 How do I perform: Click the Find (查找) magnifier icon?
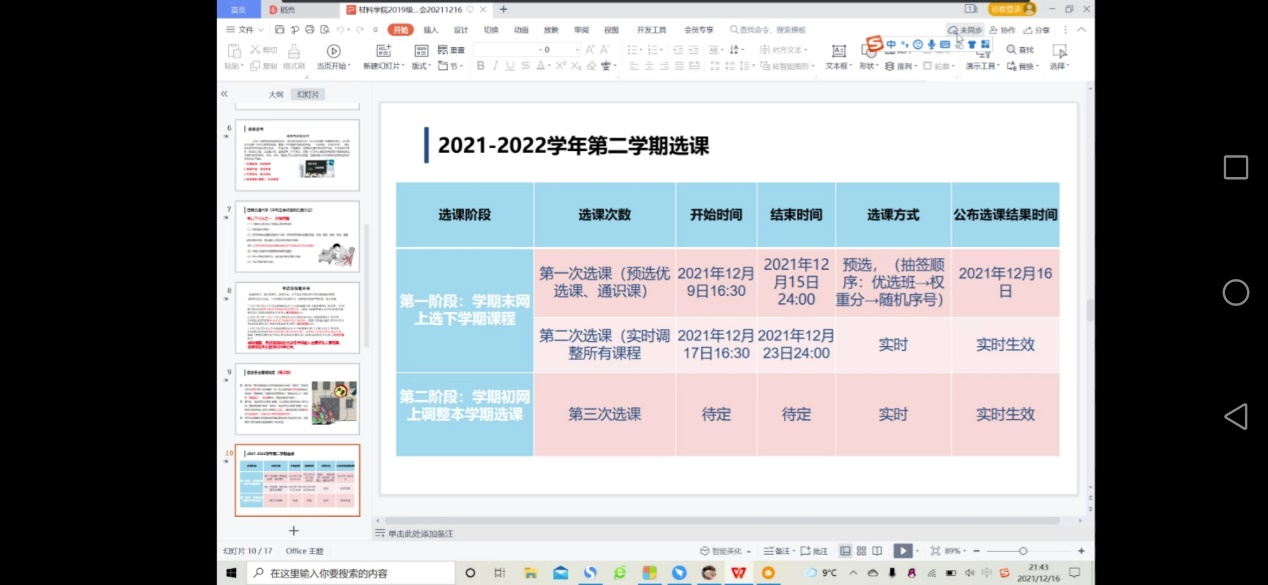click(1012, 50)
